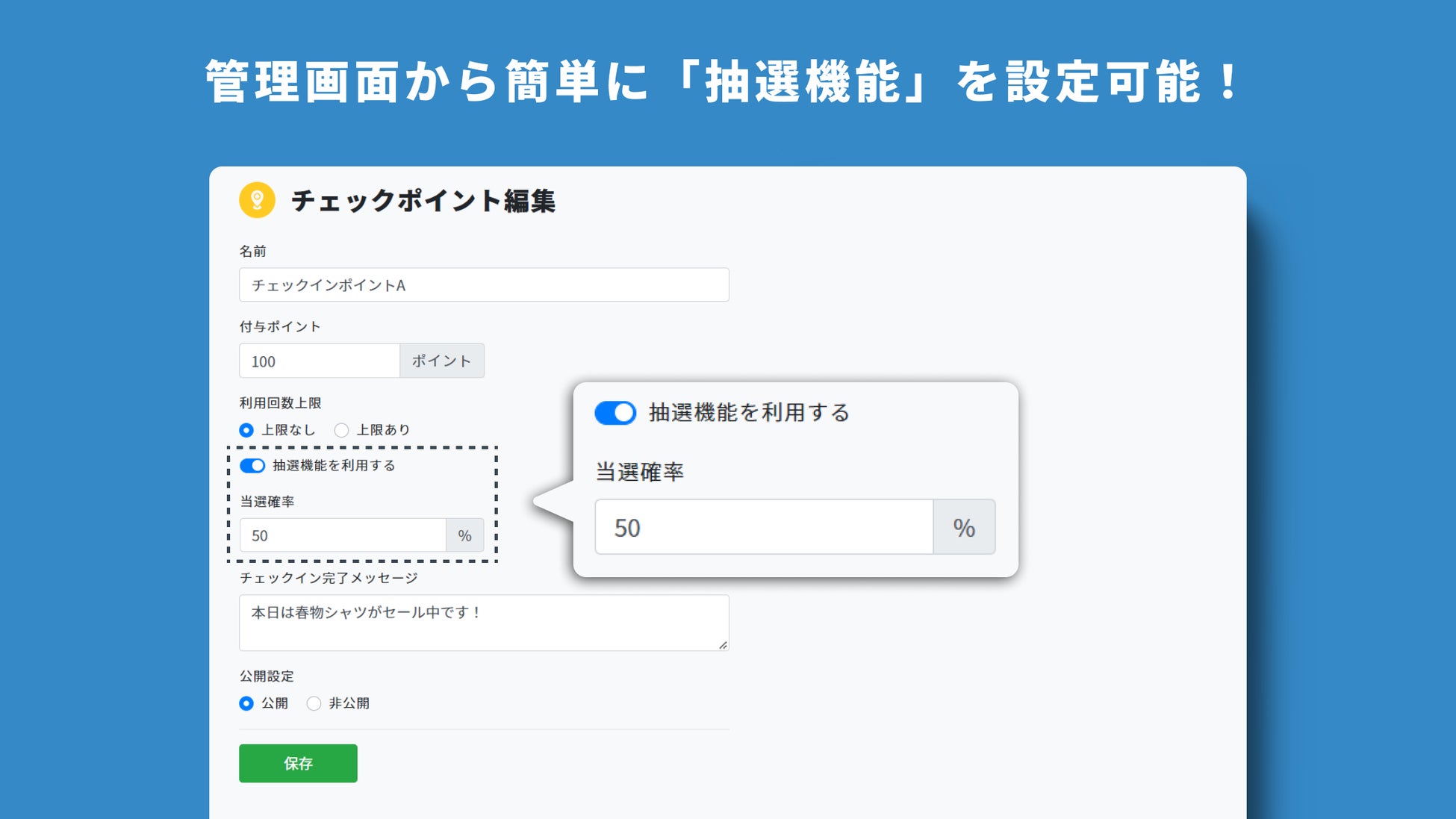The width and height of the screenshot is (1456, 819).
Task: Click the 上限あり label text
Action: 383,430
